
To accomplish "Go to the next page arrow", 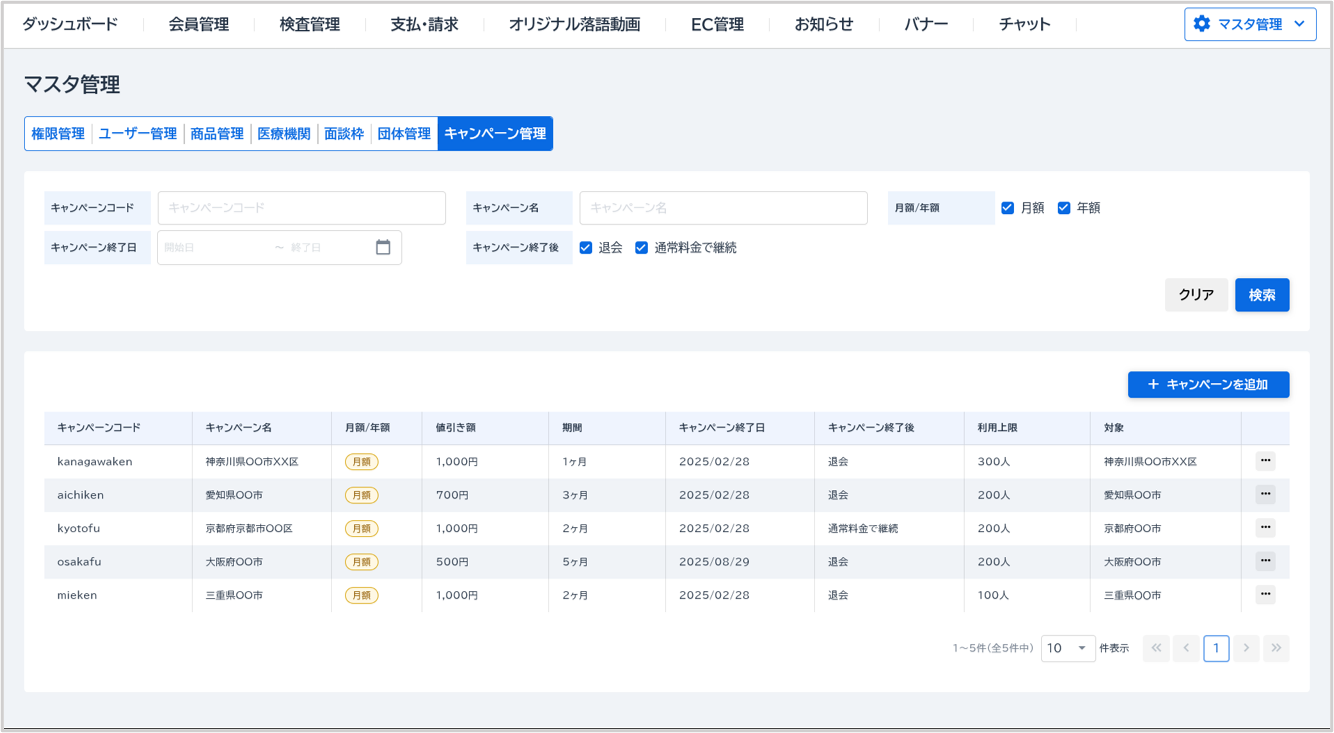I will (x=1246, y=648).
